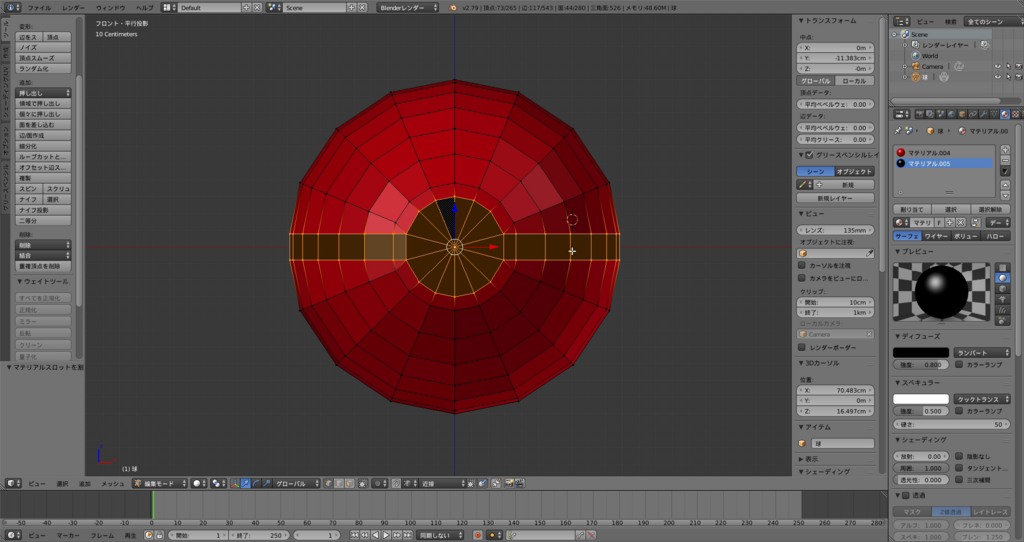Open the ファイル menu

[39, 7]
